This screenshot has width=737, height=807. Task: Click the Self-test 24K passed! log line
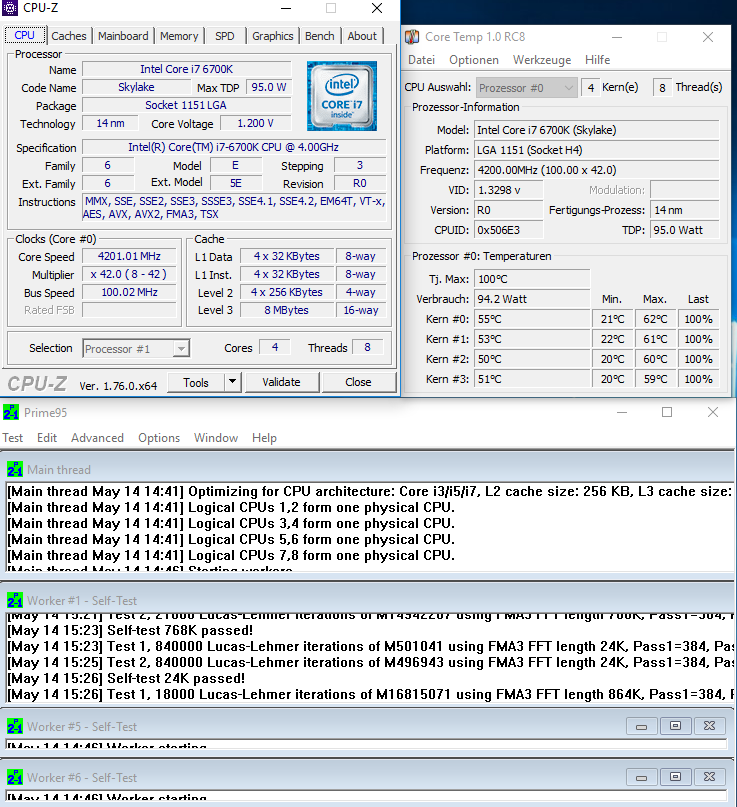pos(126,678)
